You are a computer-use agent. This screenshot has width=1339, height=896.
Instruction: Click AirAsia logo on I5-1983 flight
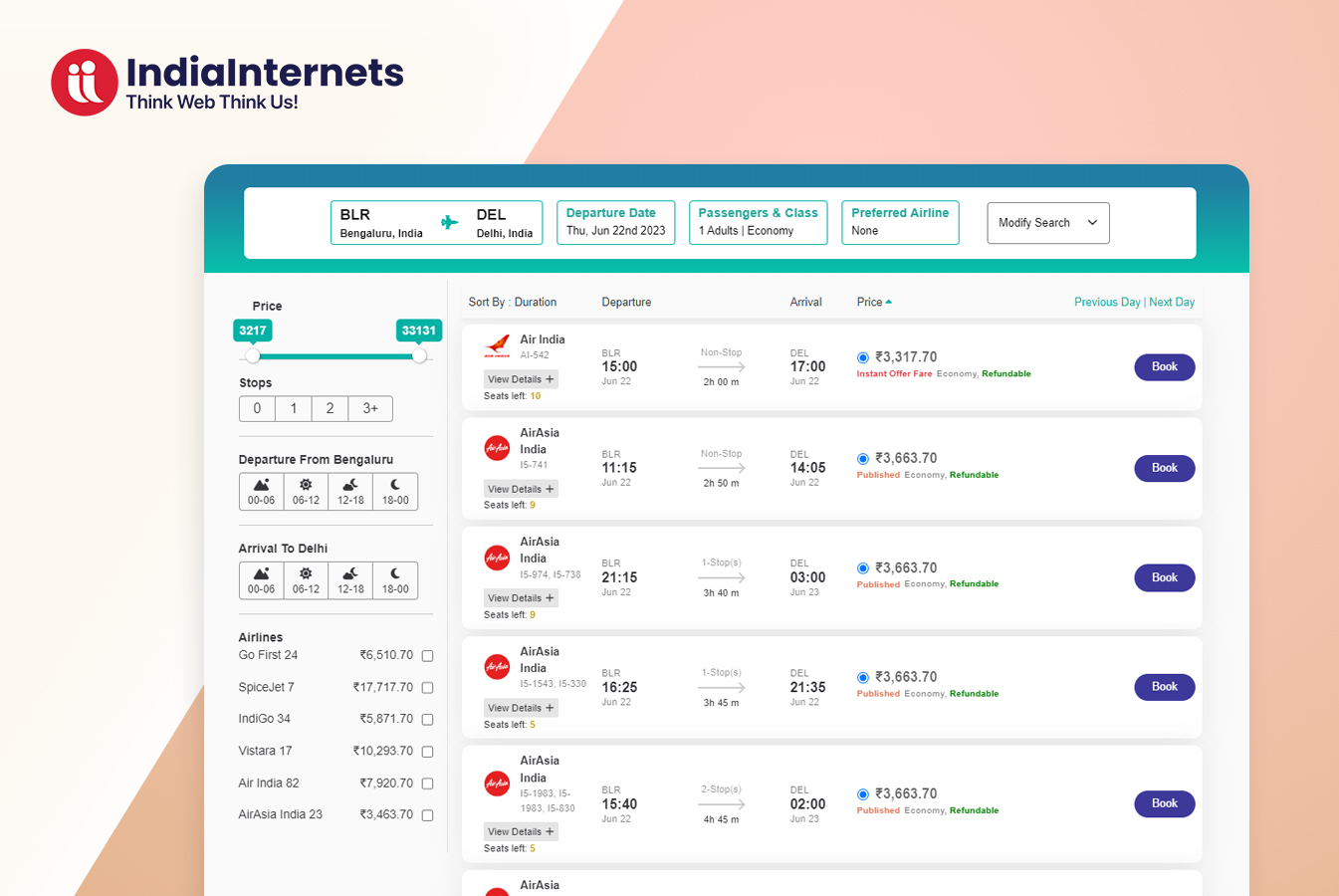(497, 784)
